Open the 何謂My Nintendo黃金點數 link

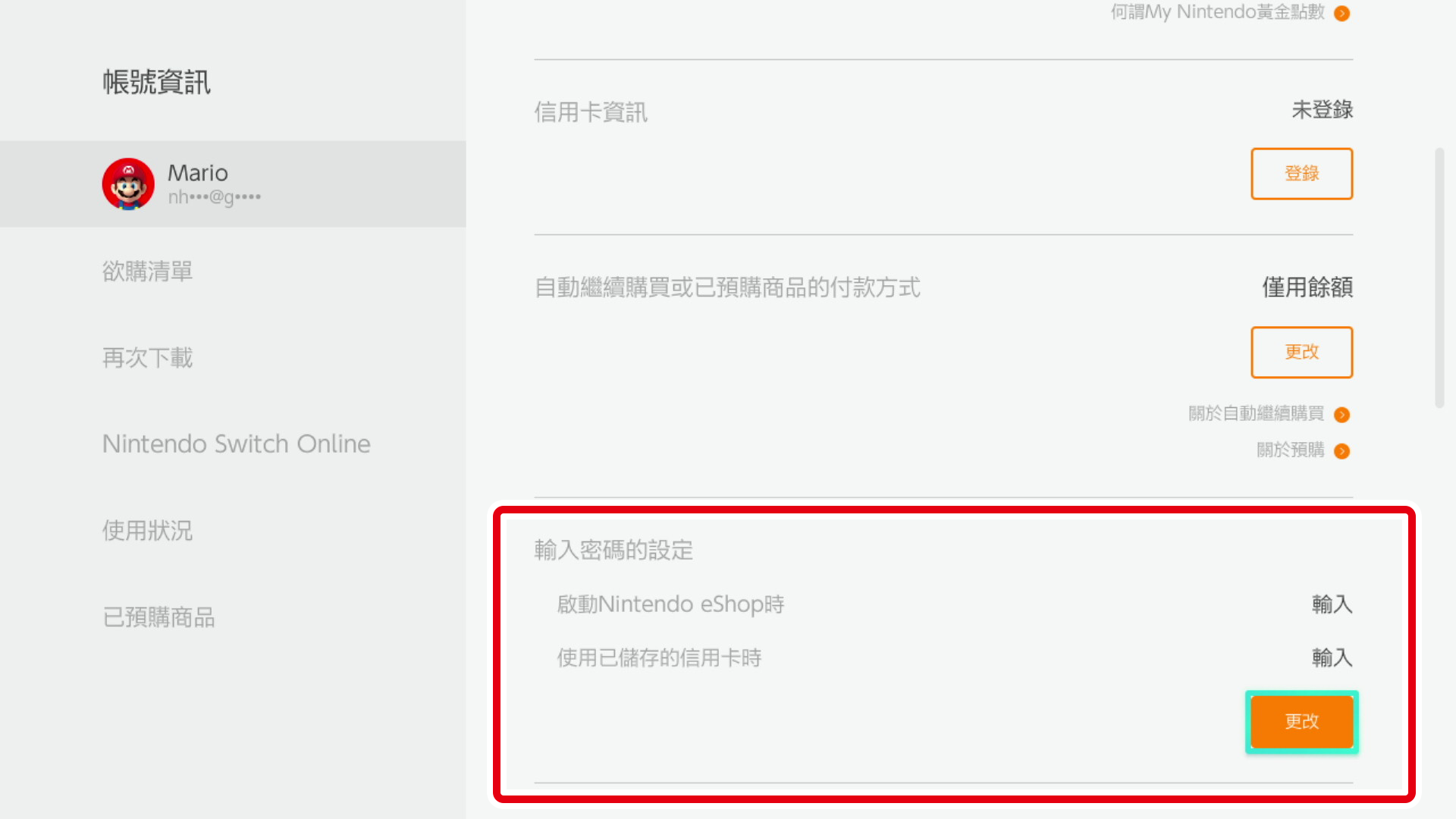1217,12
